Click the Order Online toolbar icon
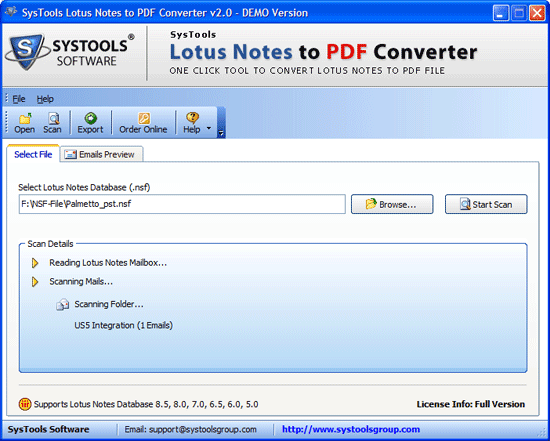 click(143, 123)
